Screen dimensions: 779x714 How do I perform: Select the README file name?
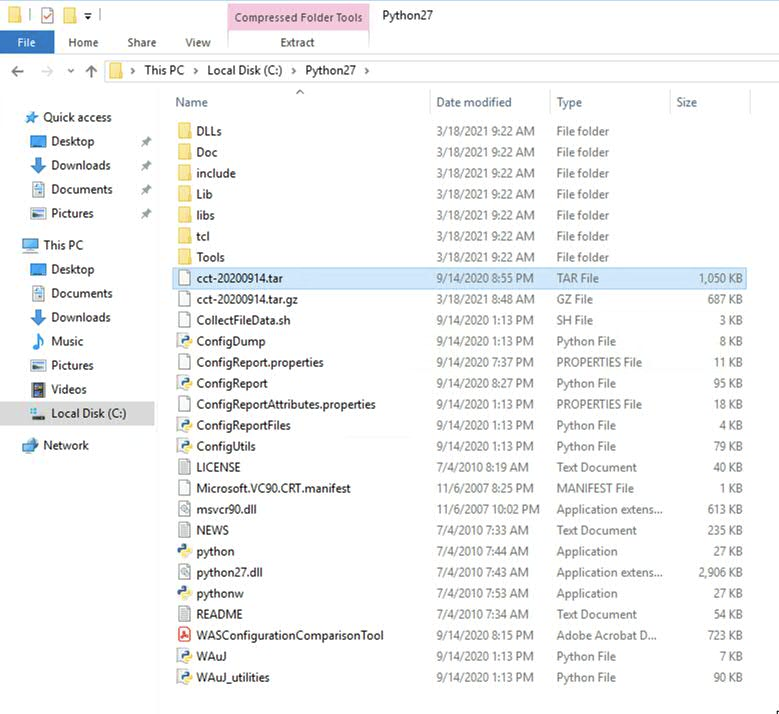219,615
